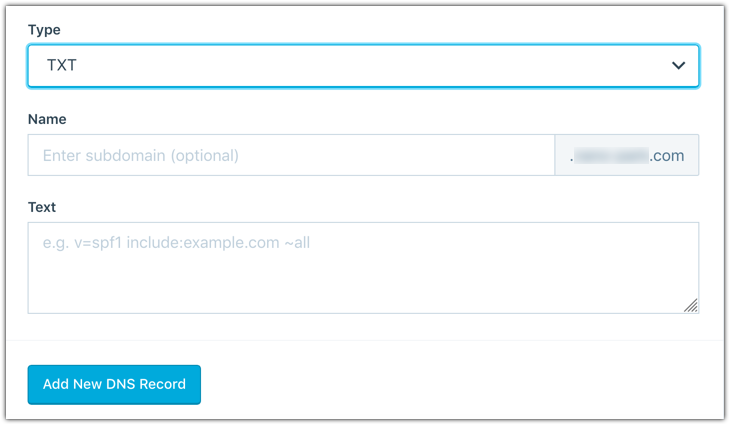
Task: Click inside the Text record textarea
Action: 362,267
